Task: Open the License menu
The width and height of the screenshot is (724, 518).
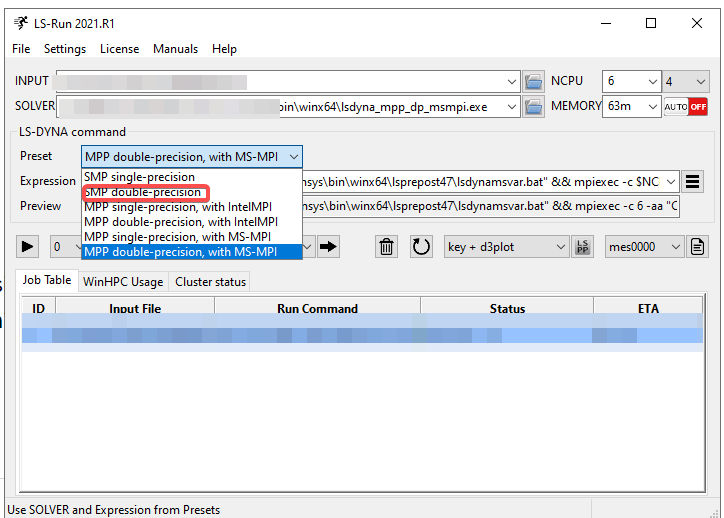Action: click(x=120, y=49)
